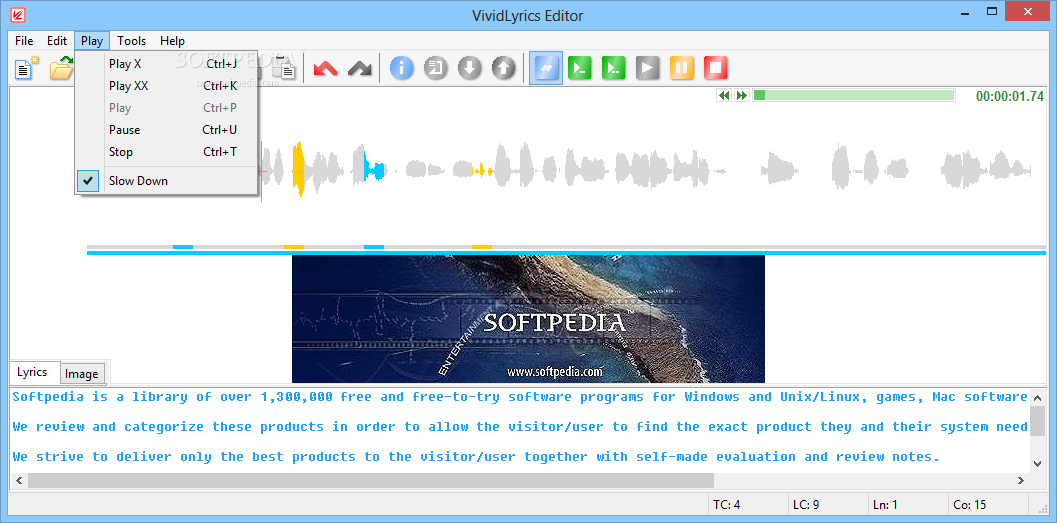Click the VividLyrics app icon in title bar
Screen dimensions: 1057x523
click(x=18, y=15)
